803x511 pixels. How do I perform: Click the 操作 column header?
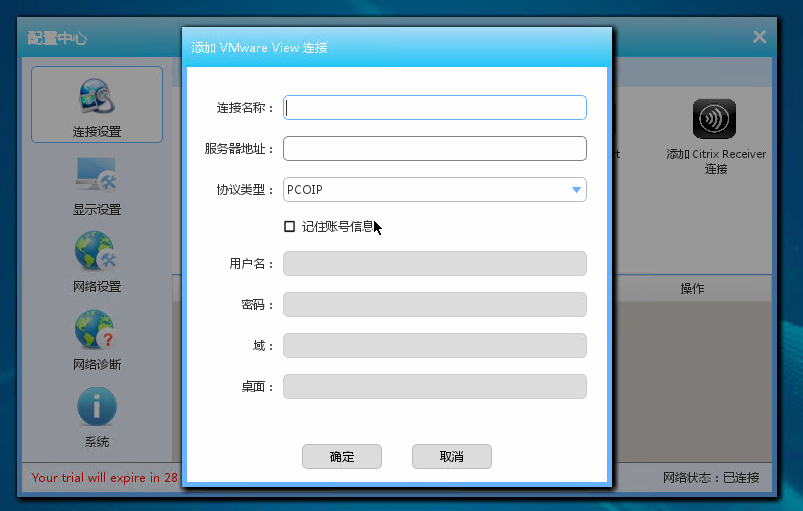692,289
